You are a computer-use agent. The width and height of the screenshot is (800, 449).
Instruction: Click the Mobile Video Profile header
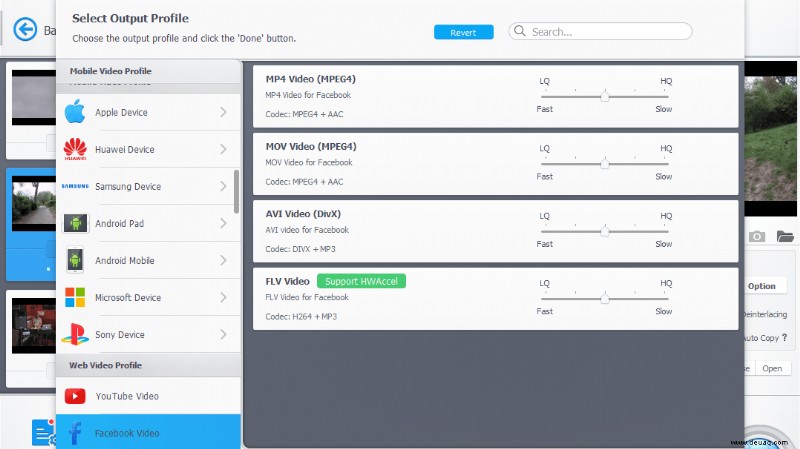click(148, 71)
